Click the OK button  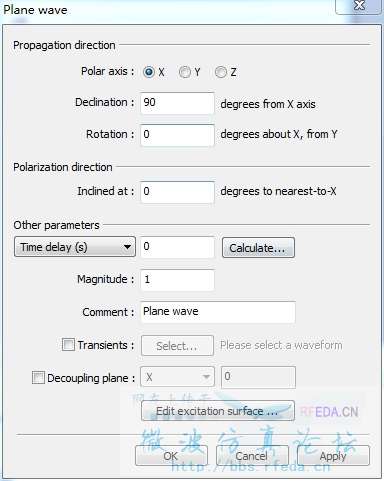point(171,456)
